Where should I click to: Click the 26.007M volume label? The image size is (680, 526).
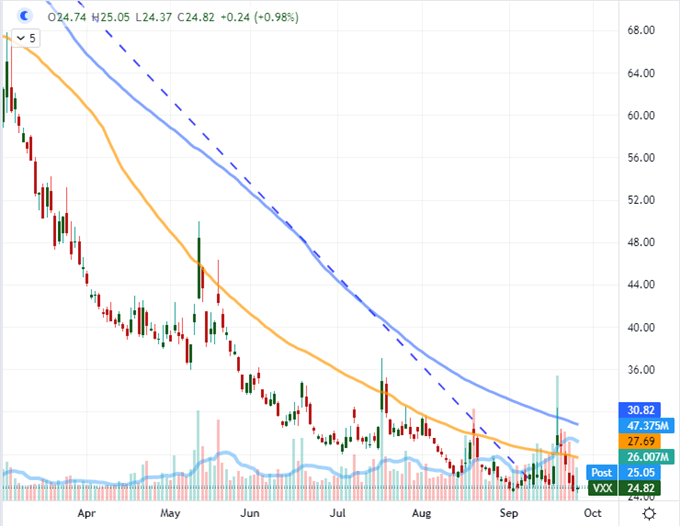pos(647,457)
